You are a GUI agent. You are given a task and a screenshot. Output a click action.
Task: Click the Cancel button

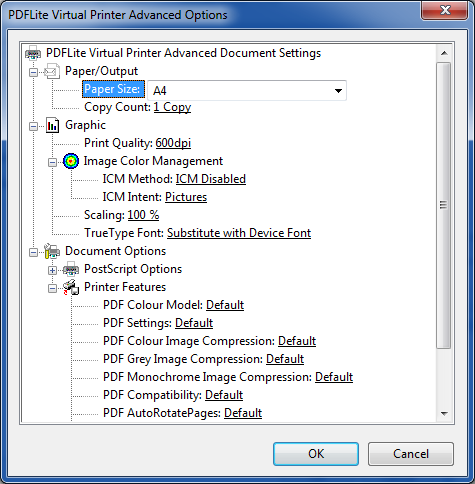411,454
